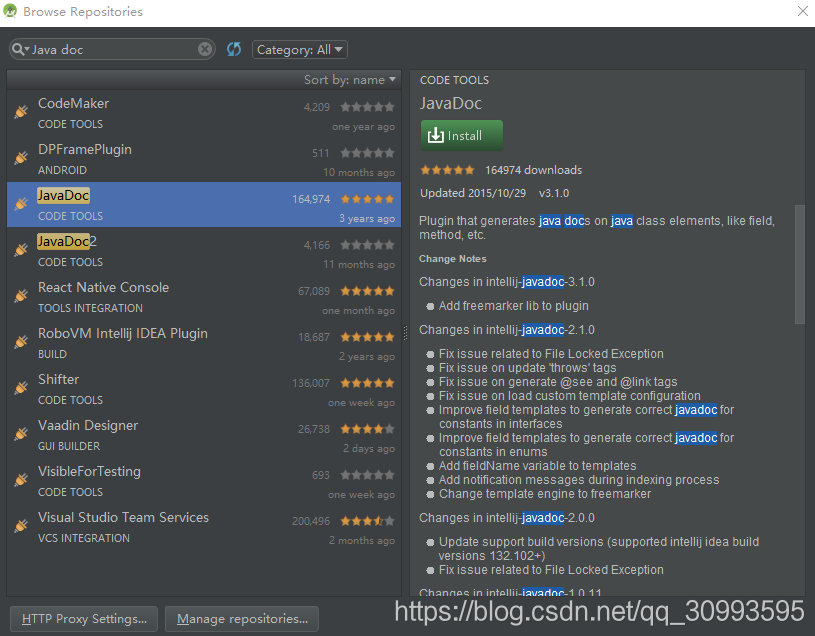Click the Vaadin Designer plug icon
Screen dimensions: 815x636
[x=21, y=433]
